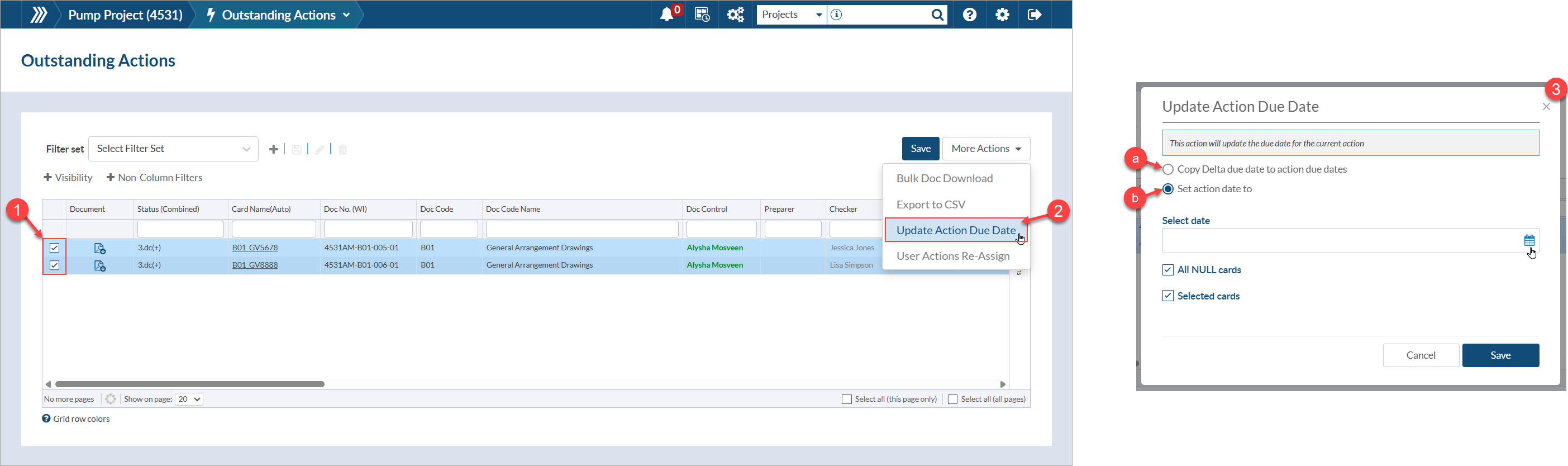Click Cancel in Update Action Due Date dialog

pyautogui.click(x=1420, y=355)
